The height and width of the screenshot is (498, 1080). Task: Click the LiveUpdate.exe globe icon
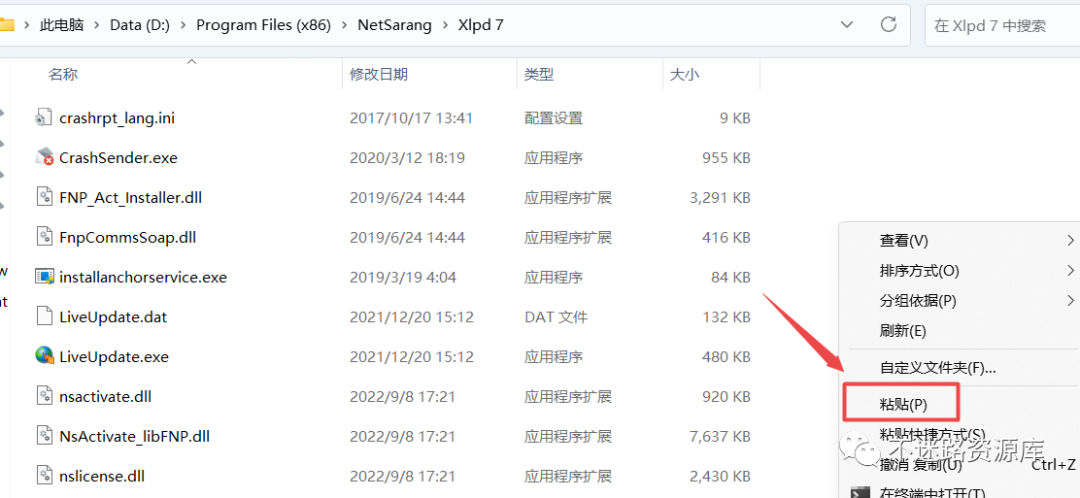(43, 357)
